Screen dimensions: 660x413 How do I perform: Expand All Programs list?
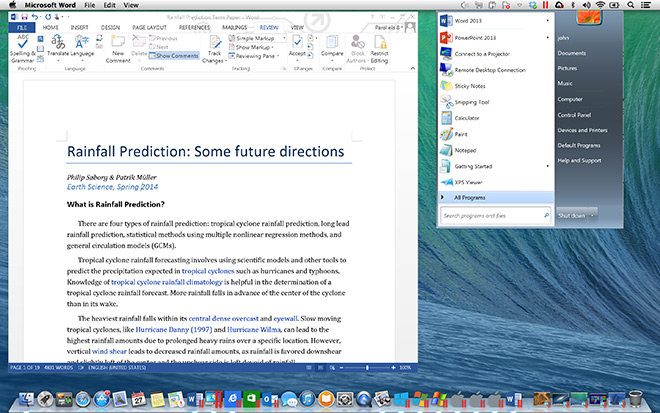[x=496, y=197]
